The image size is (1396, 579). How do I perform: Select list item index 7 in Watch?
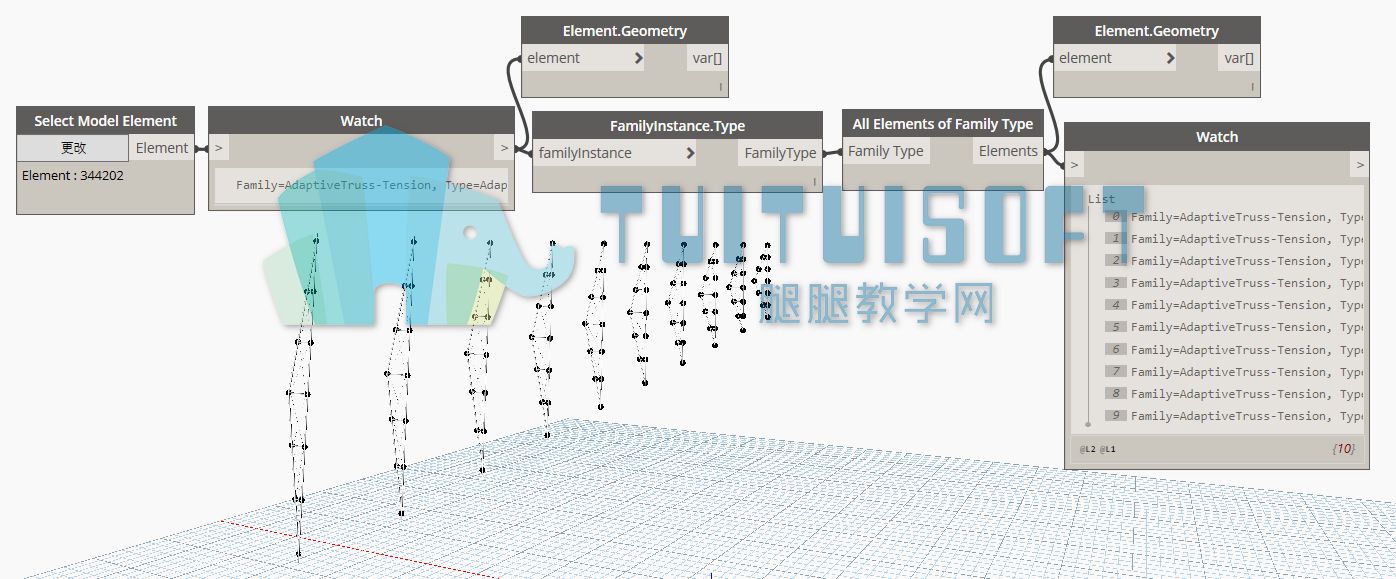pyautogui.click(x=1234, y=372)
